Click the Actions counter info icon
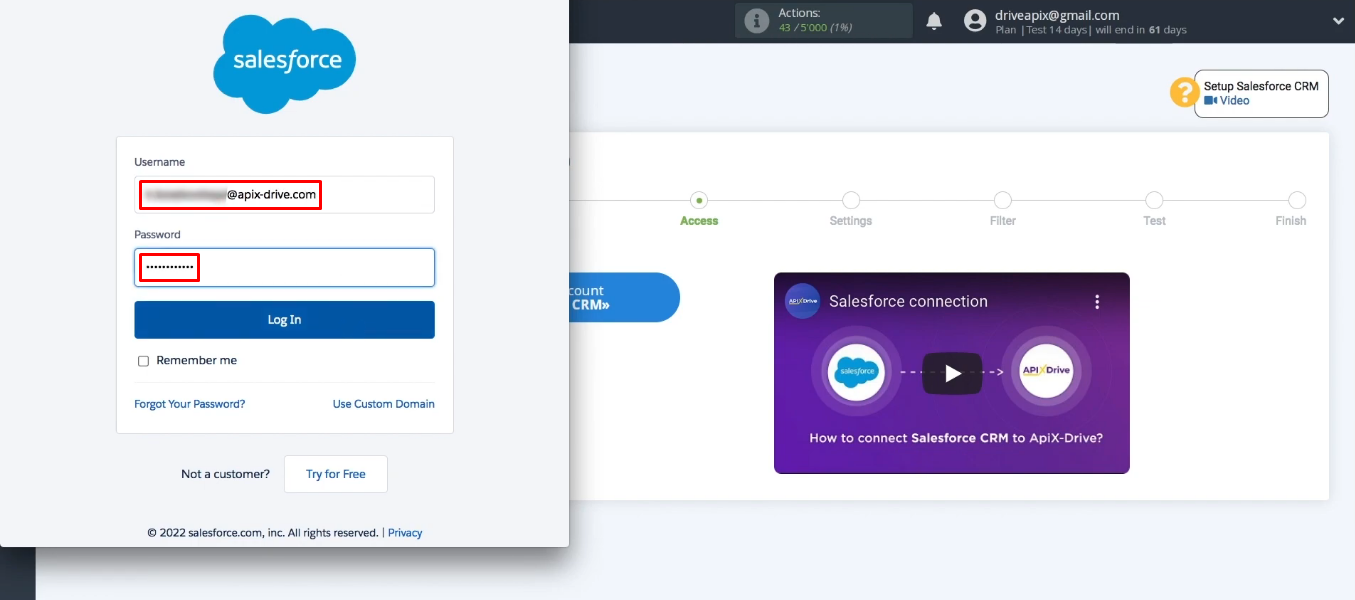This screenshot has width=1355, height=600. click(756, 20)
